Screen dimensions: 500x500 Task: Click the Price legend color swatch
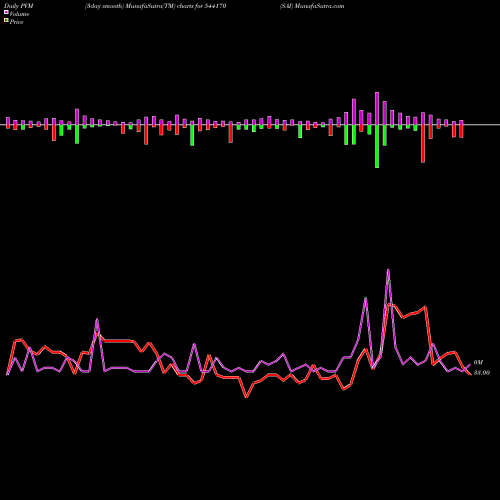pos(6,21)
